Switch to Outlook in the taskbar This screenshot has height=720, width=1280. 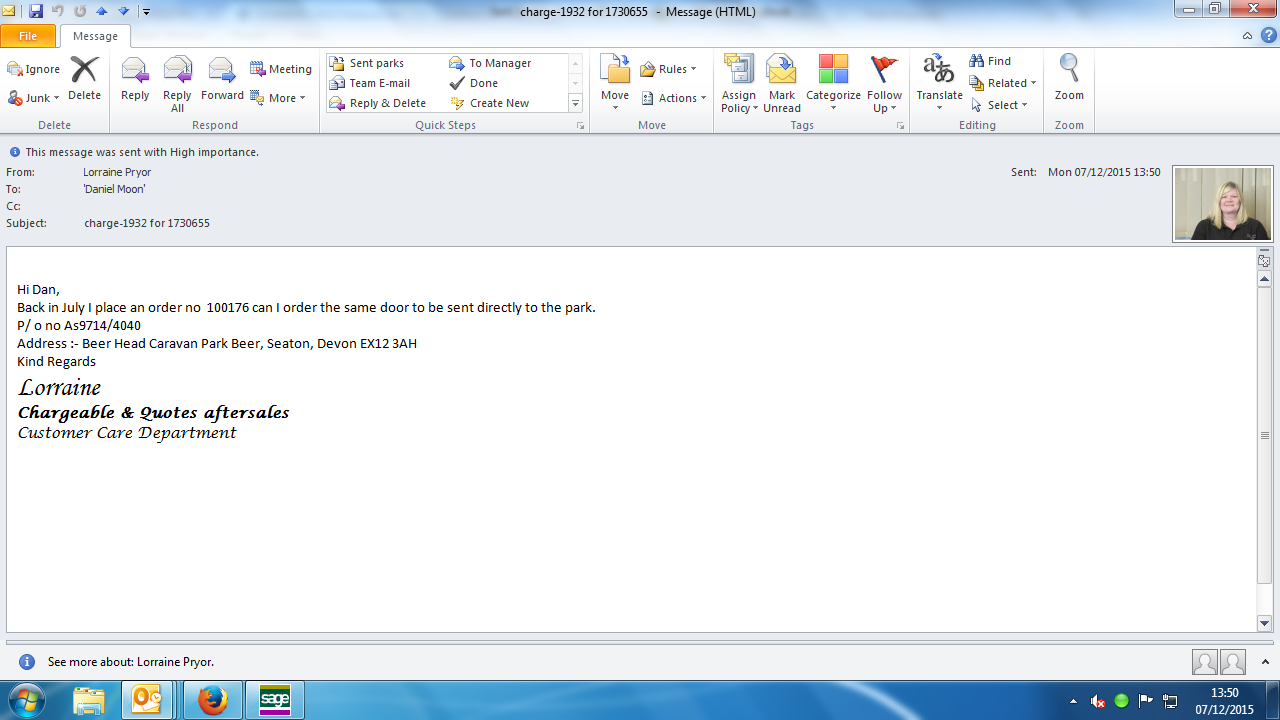tap(147, 700)
